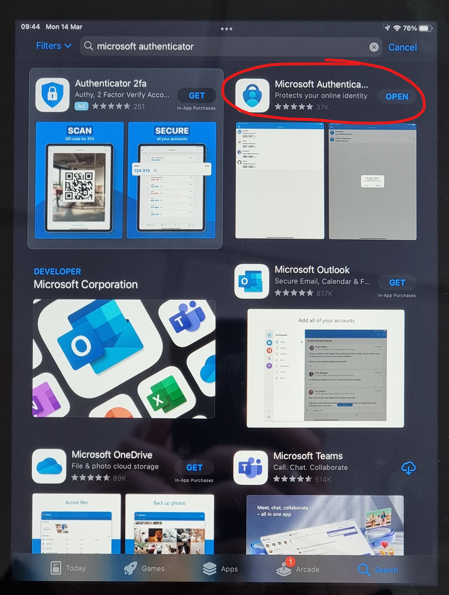Tap the Microsoft Teams app icon
The width and height of the screenshot is (449, 595).
pyautogui.click(x=250, y=468)
